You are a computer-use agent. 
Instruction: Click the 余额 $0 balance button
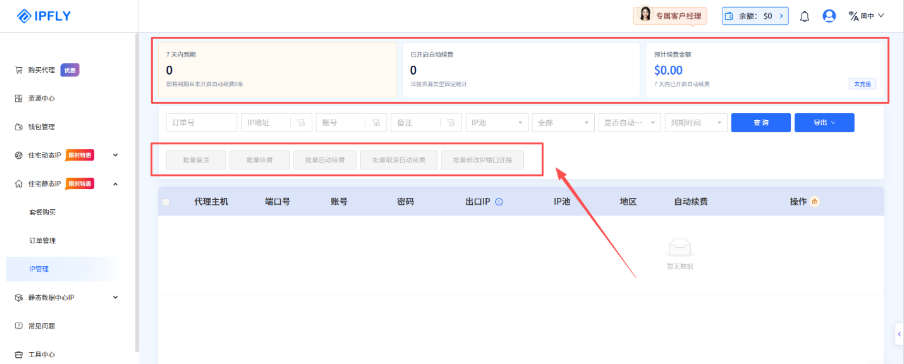click(755, 16)
